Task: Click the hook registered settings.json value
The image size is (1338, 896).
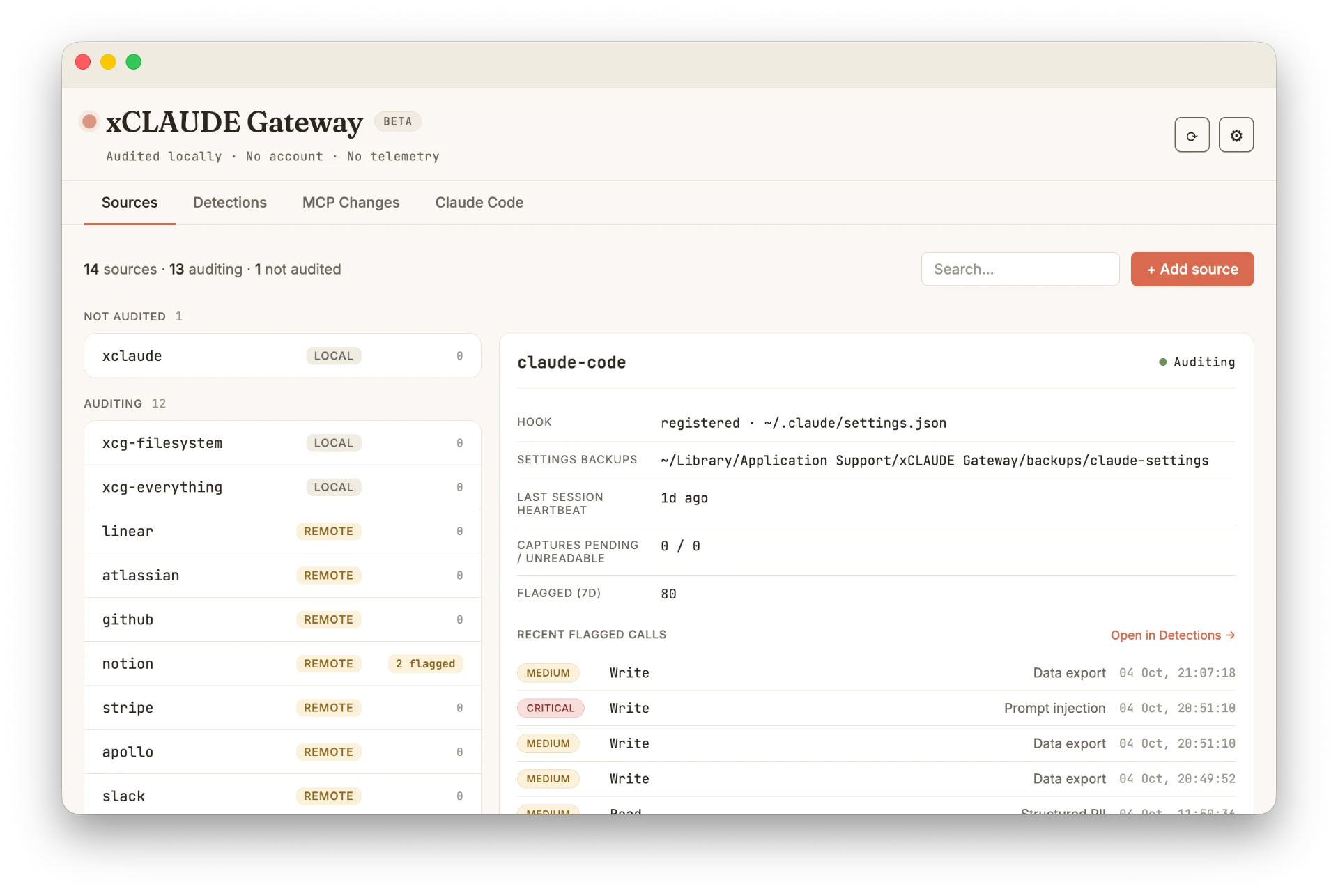Action: tap(803, 423)
